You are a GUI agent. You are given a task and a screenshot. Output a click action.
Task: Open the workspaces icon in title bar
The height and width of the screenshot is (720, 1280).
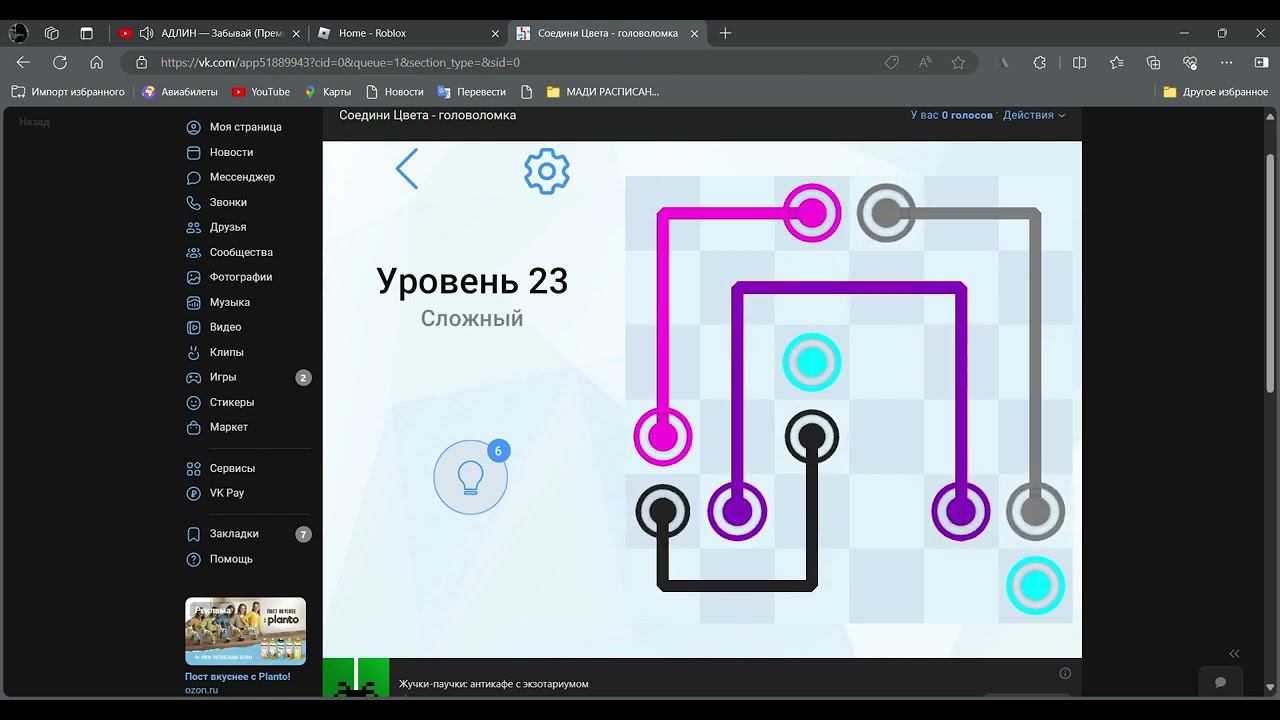coord(52,33)
